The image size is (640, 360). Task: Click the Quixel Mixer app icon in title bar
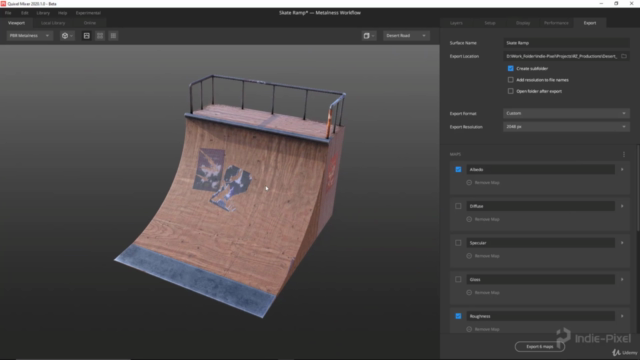click(x=3, y=4)
